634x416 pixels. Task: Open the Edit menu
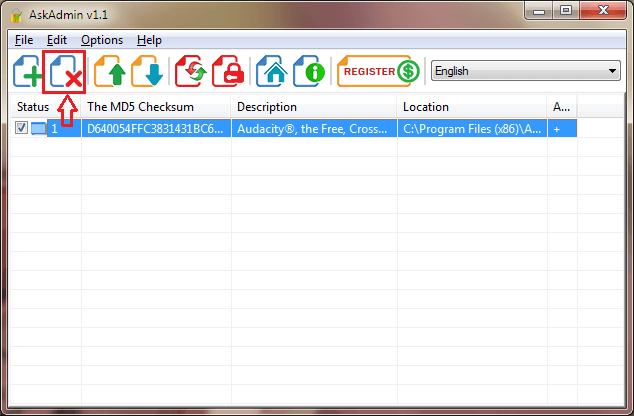57,40
